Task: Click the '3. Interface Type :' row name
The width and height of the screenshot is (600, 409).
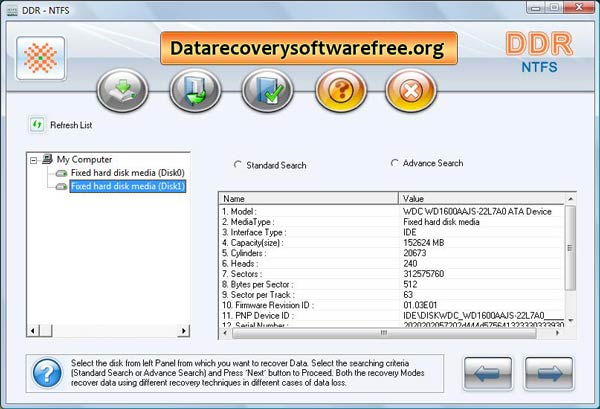Action: [x=254, y=232]
